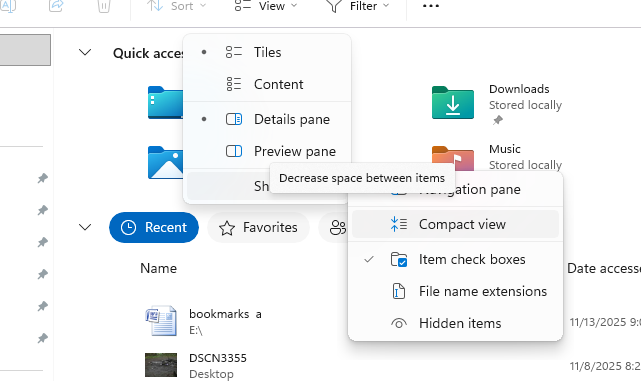Collapse the Quick access section
The height and width of the screenshot is (381, 641).
85,52
